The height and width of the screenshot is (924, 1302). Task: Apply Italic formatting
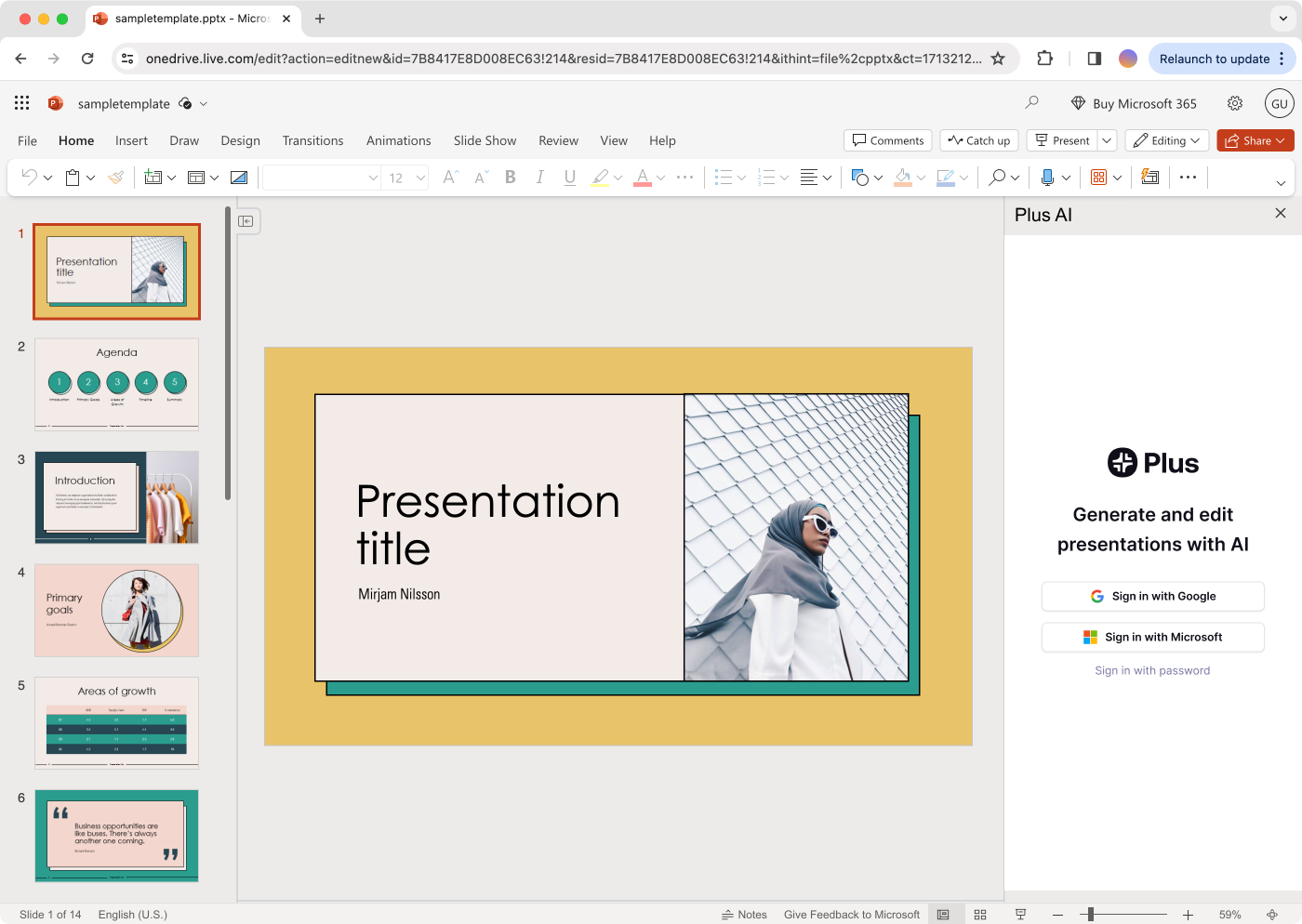coord(539,177)
